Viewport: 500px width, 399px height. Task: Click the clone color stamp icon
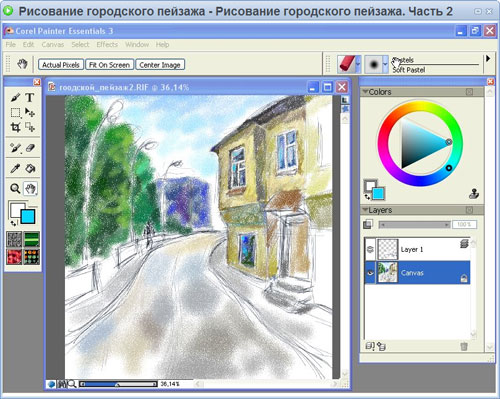(x=474, y=193)
